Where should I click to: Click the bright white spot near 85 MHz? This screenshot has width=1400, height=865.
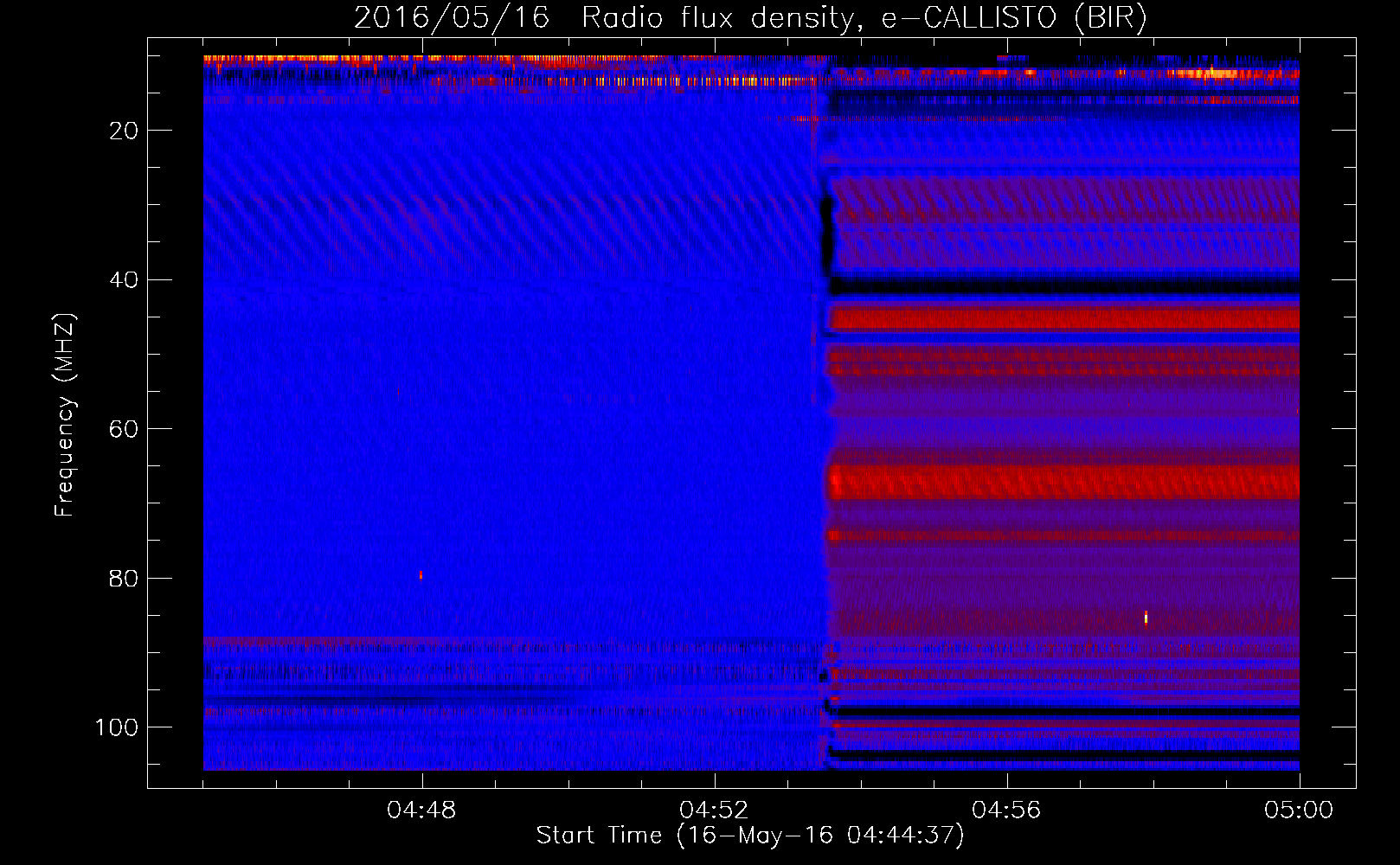(x=1146, y=617)
